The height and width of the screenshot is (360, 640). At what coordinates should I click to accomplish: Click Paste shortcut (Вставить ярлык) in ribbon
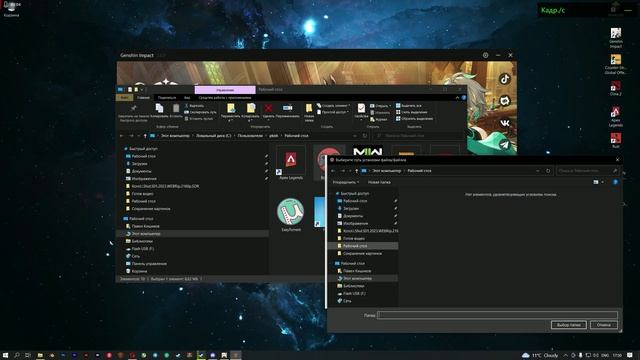(x=199, y=119)
